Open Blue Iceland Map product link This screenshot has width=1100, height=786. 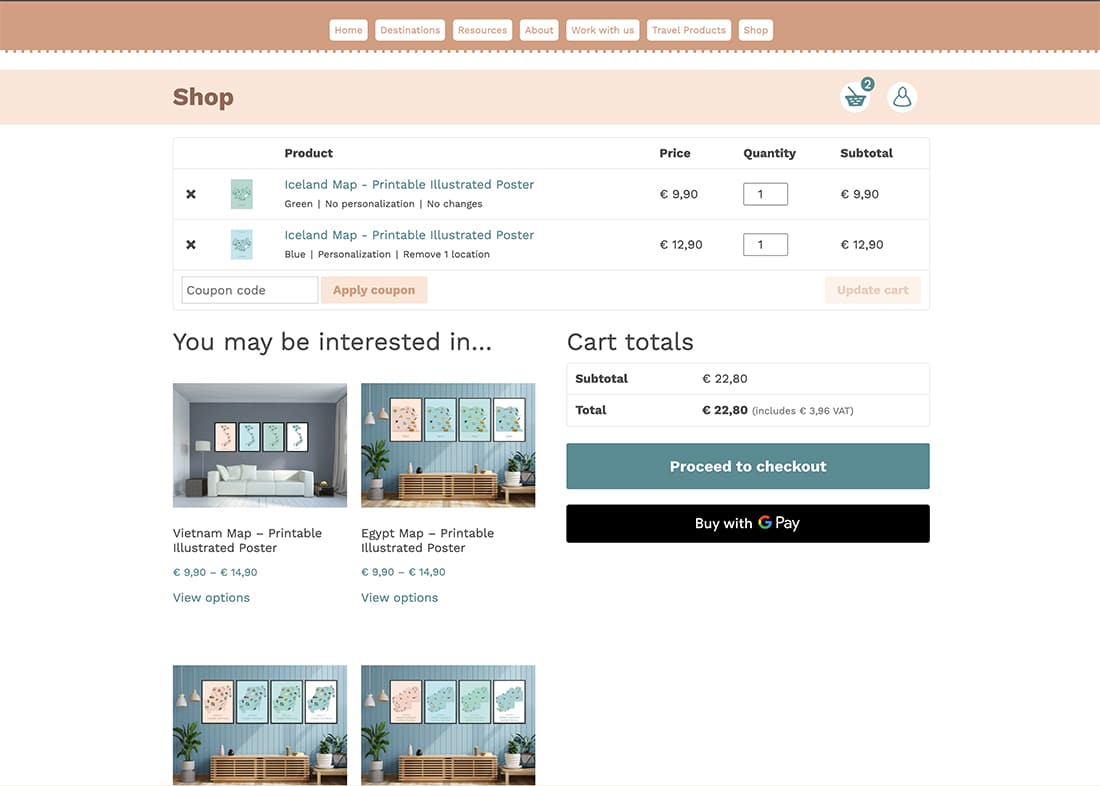(x=409, y=235)
